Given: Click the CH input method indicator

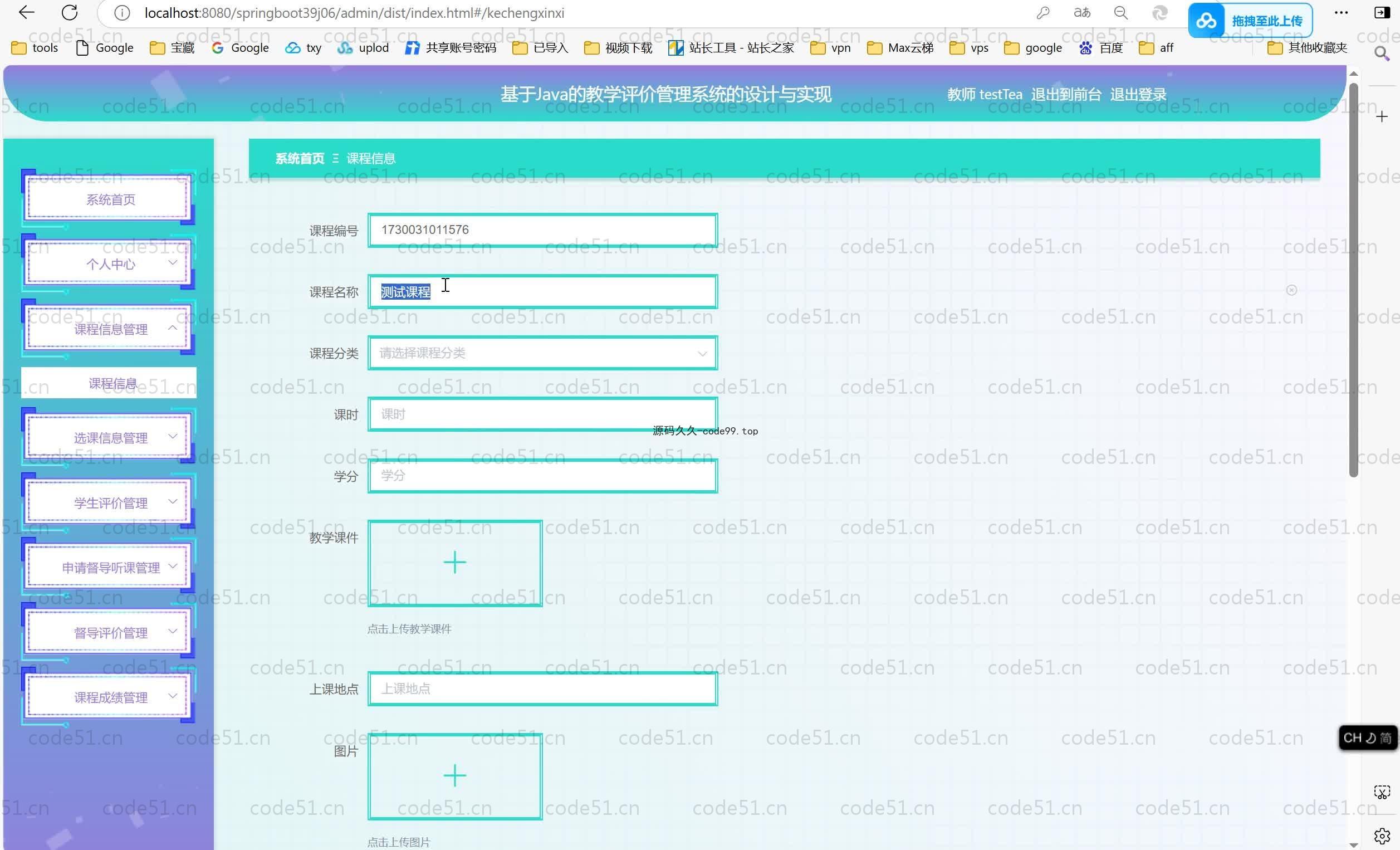Looking at the screenshot, I should [1367, 737].
